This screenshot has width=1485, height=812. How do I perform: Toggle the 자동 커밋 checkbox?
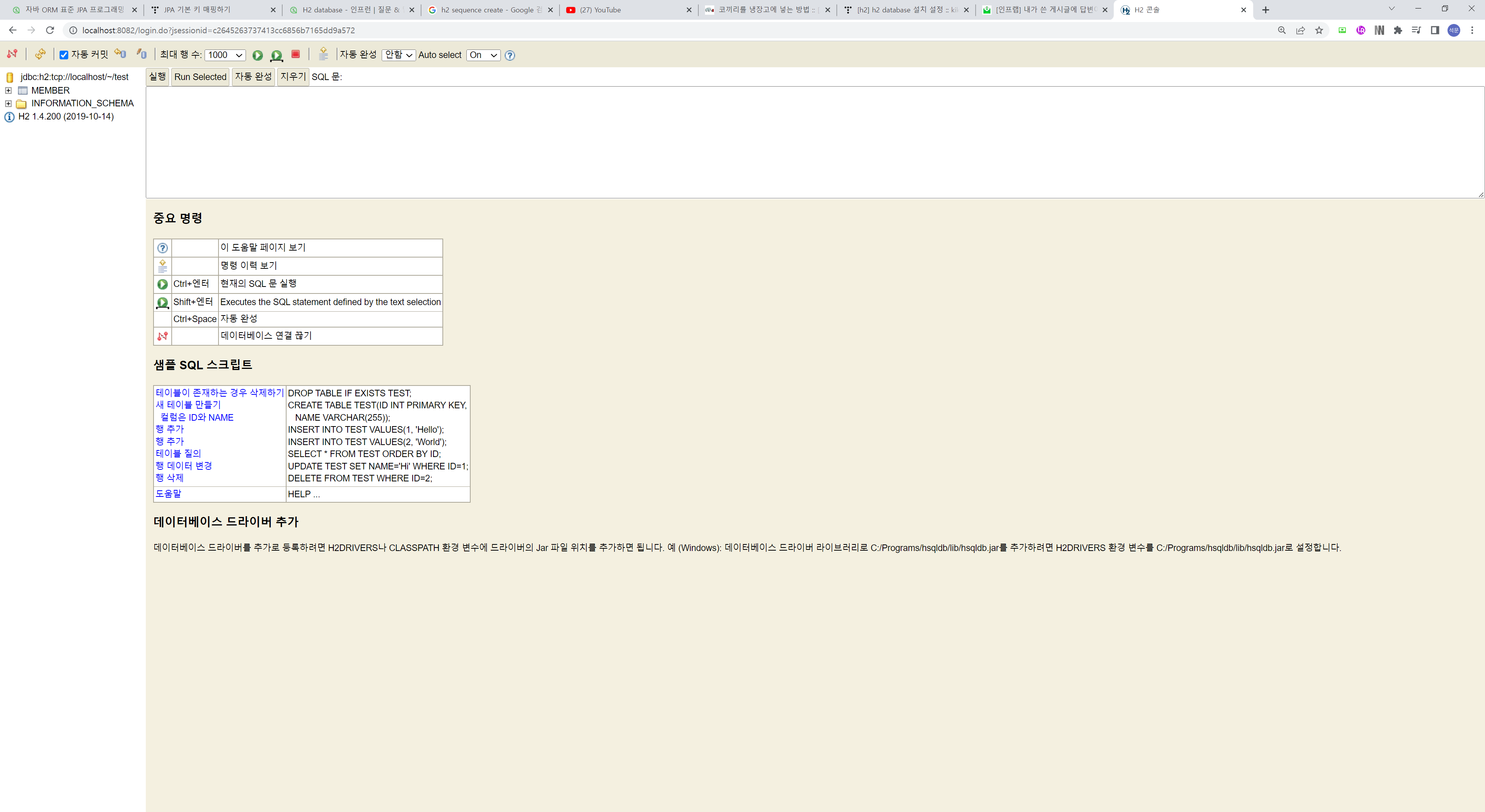tap(64, 55)
